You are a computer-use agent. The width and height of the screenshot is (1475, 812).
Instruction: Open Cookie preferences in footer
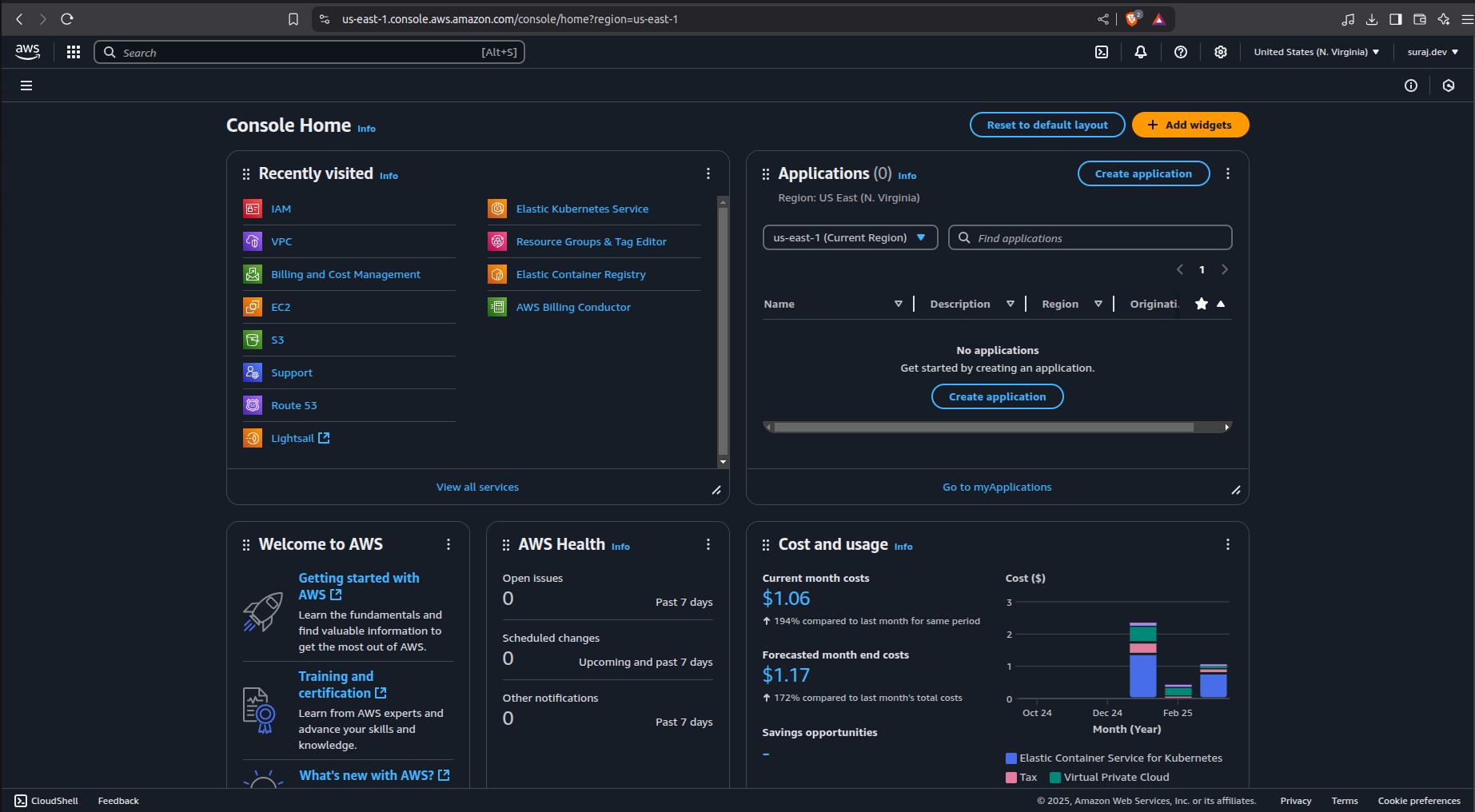pos(1419,801)
